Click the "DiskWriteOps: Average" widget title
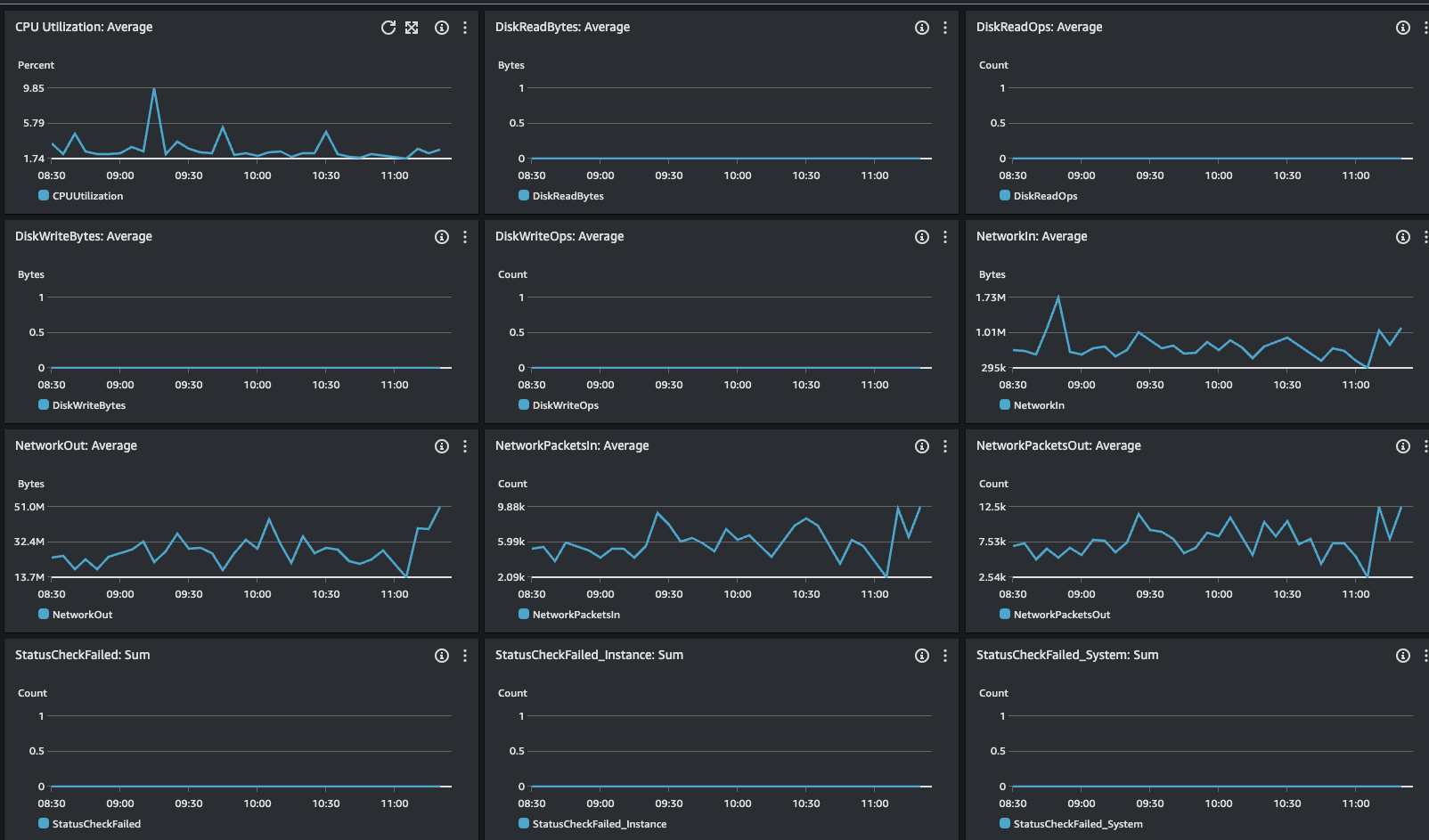1429x840 pixels. click(559, 237)
